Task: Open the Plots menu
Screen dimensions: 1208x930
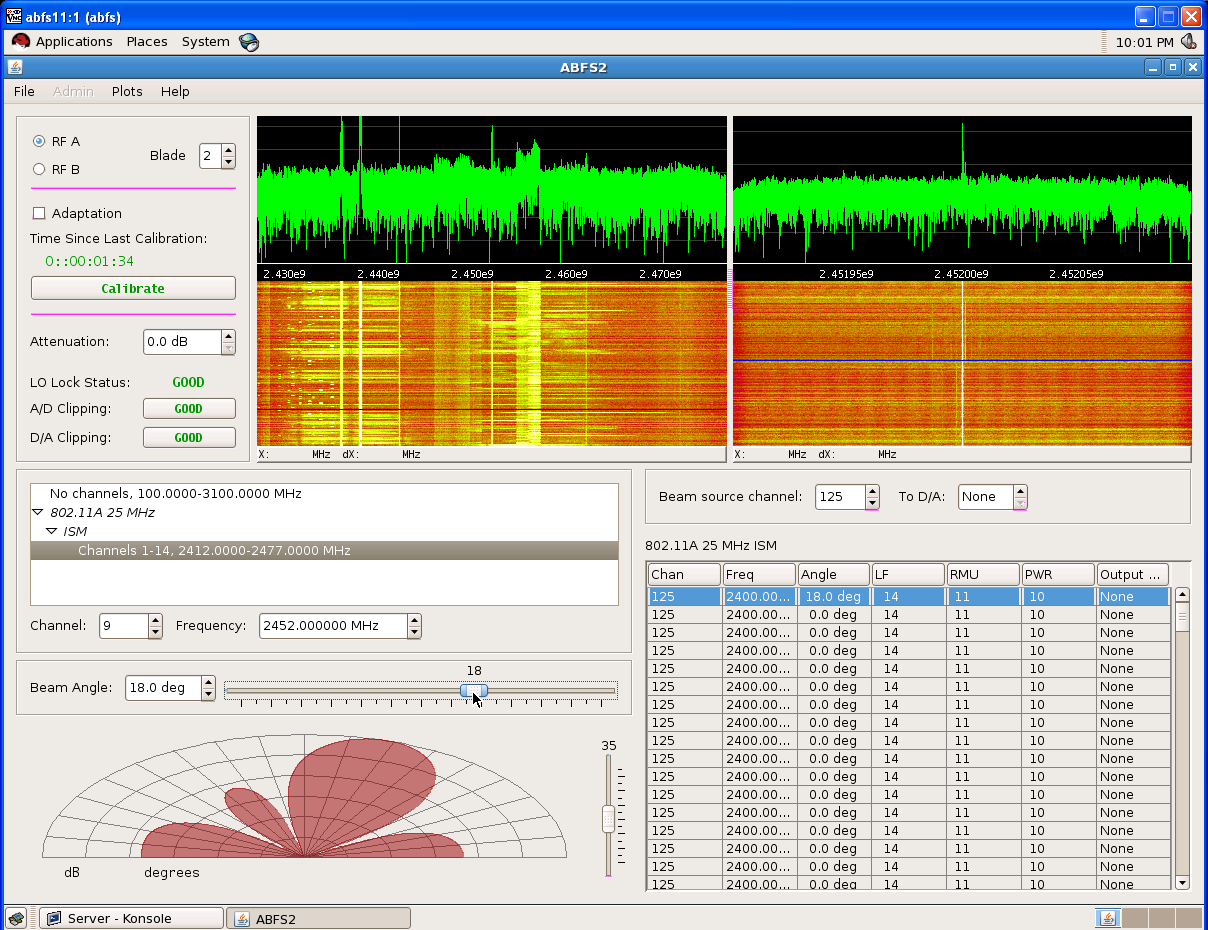Action: coord(127,91)
